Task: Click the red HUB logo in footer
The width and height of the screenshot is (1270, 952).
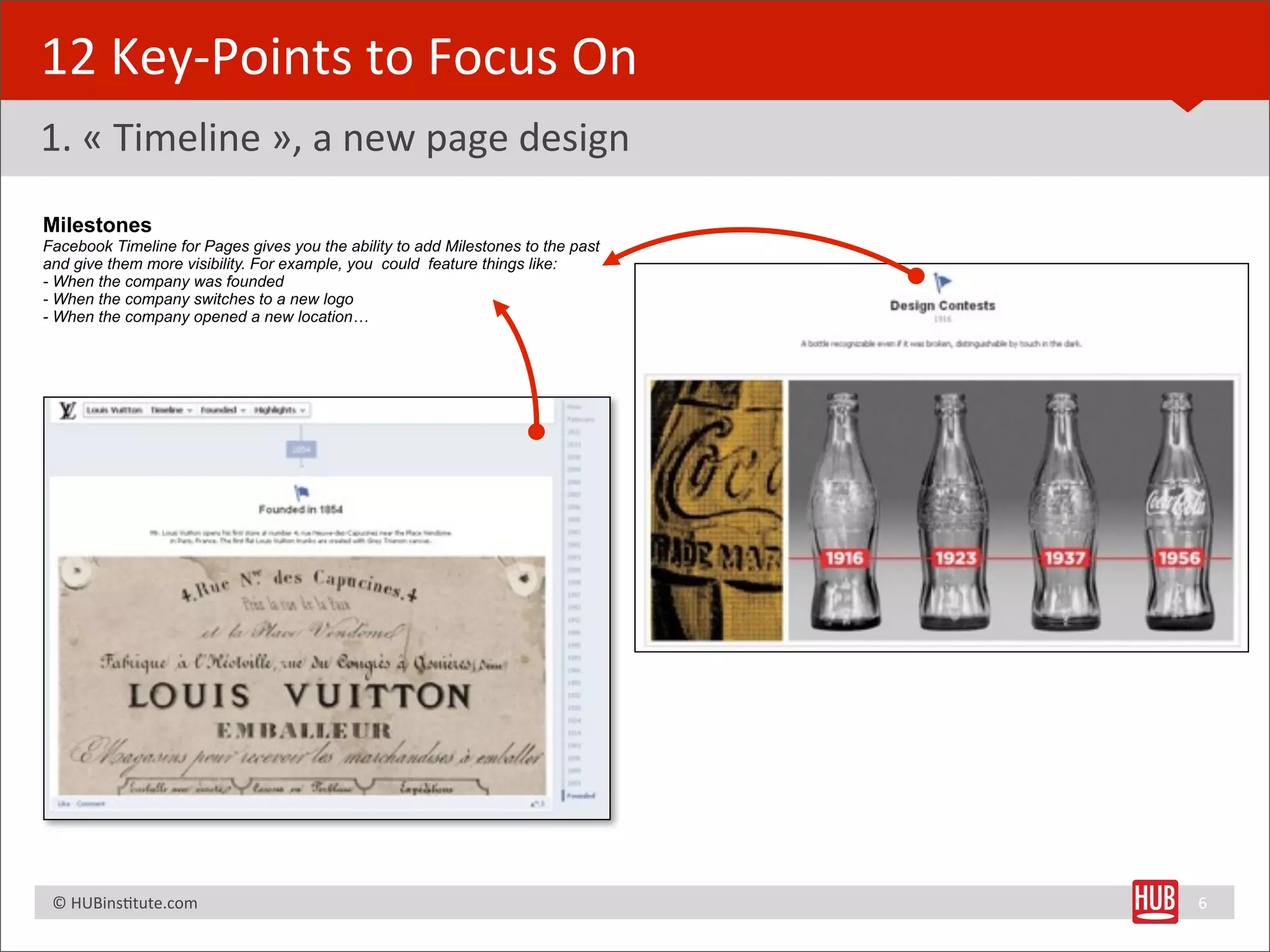Action: 1155,902
